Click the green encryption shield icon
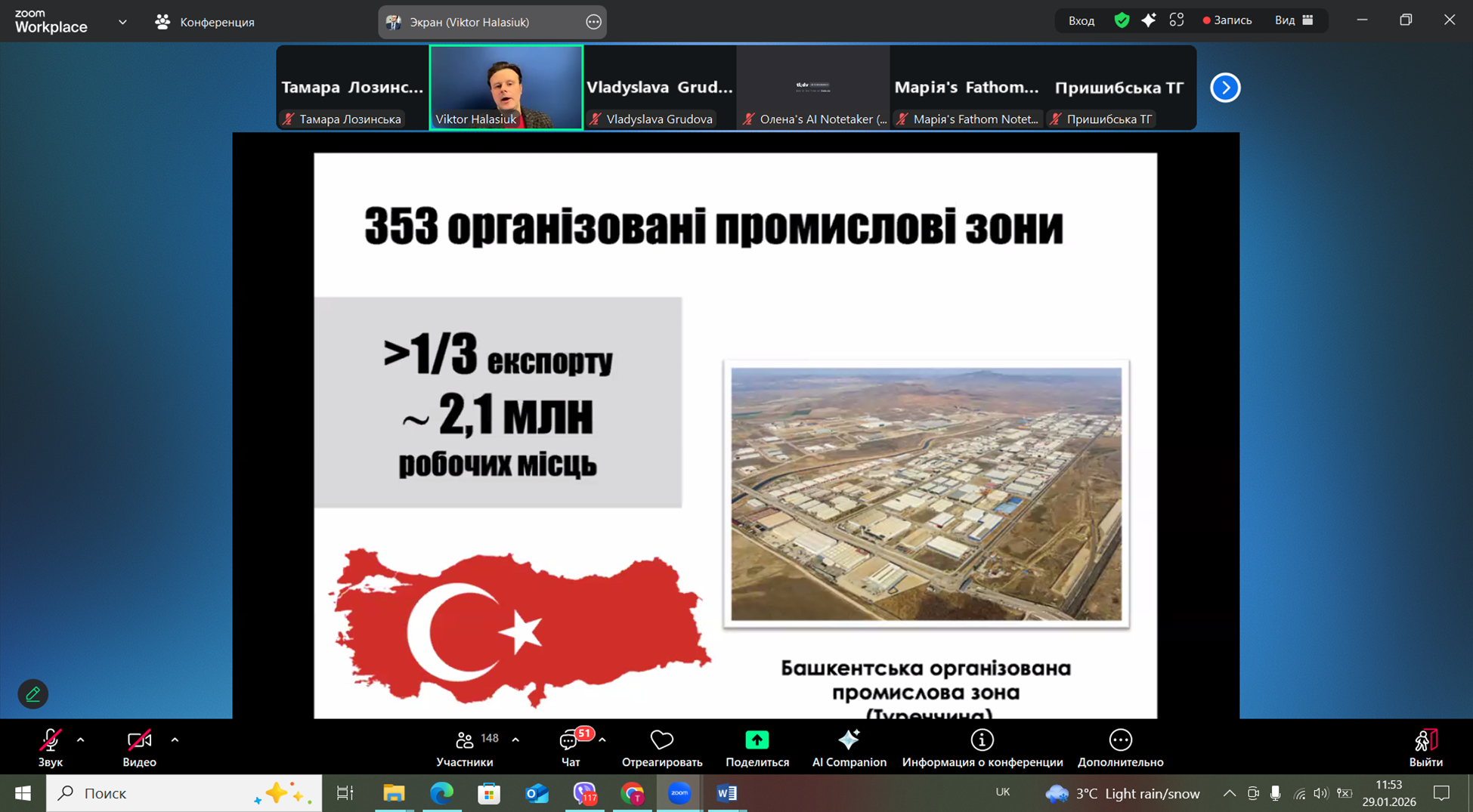Image resolution: width=1473 pixels, height=812 pixels. point(1122,20)
